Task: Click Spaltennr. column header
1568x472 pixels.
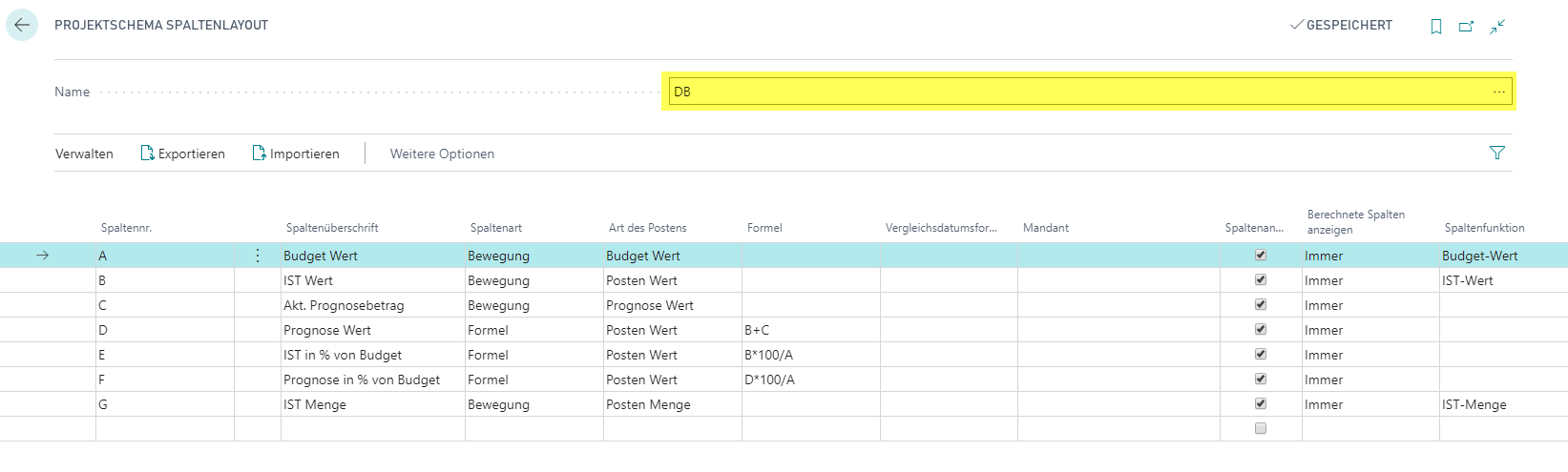Action: 126,228
